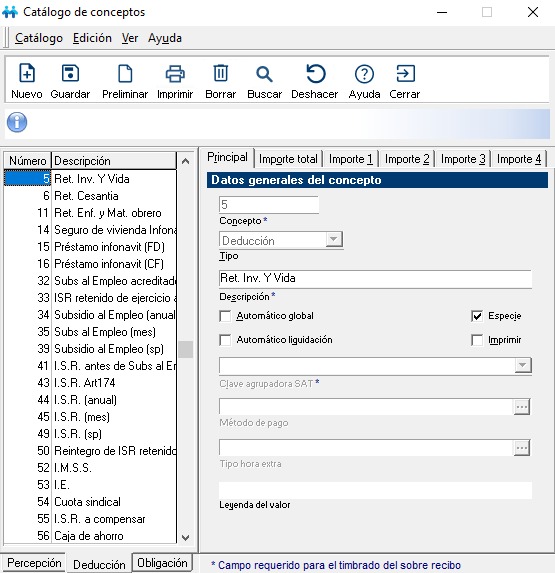Select row 54 Cuota sindical
Viewport: 555px width, 573px height.
(x=90, y=502)
